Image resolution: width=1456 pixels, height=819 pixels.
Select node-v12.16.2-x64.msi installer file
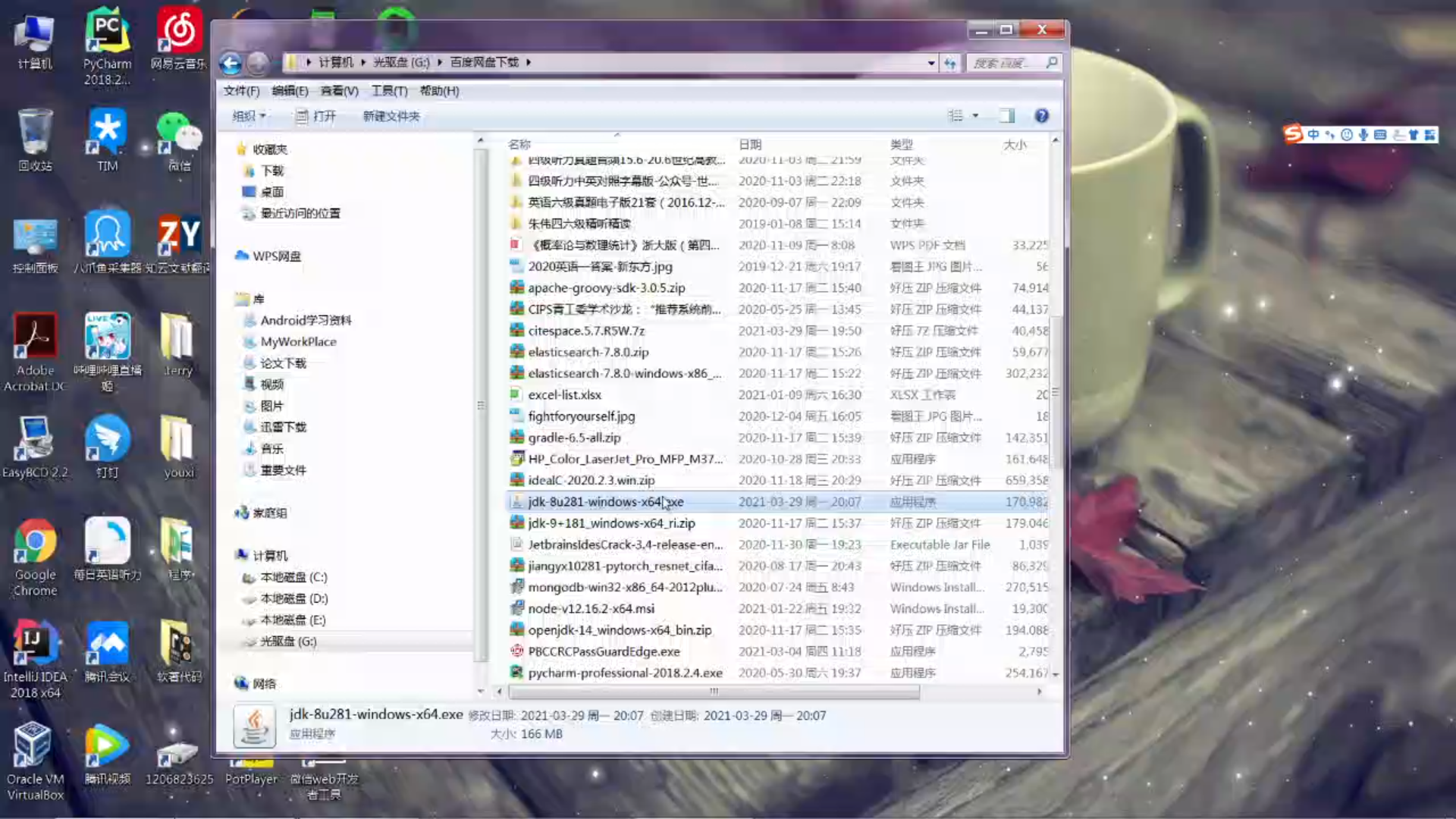[x=591, y=609]
